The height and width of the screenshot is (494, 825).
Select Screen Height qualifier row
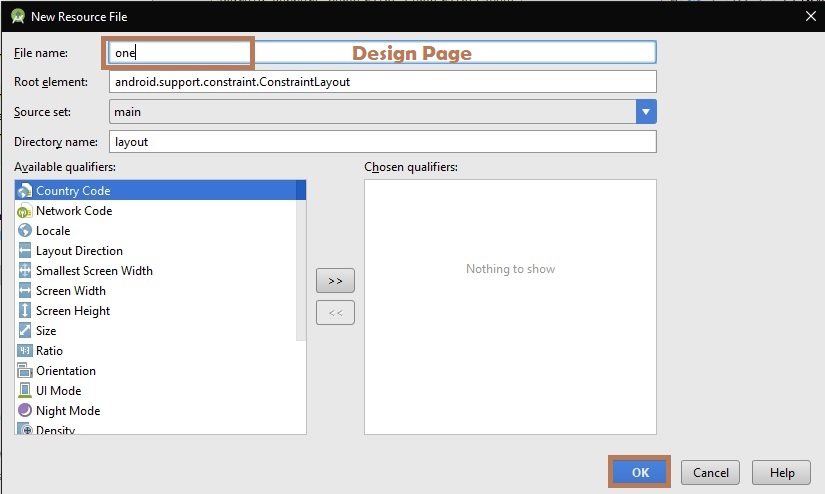click(155, 310)
